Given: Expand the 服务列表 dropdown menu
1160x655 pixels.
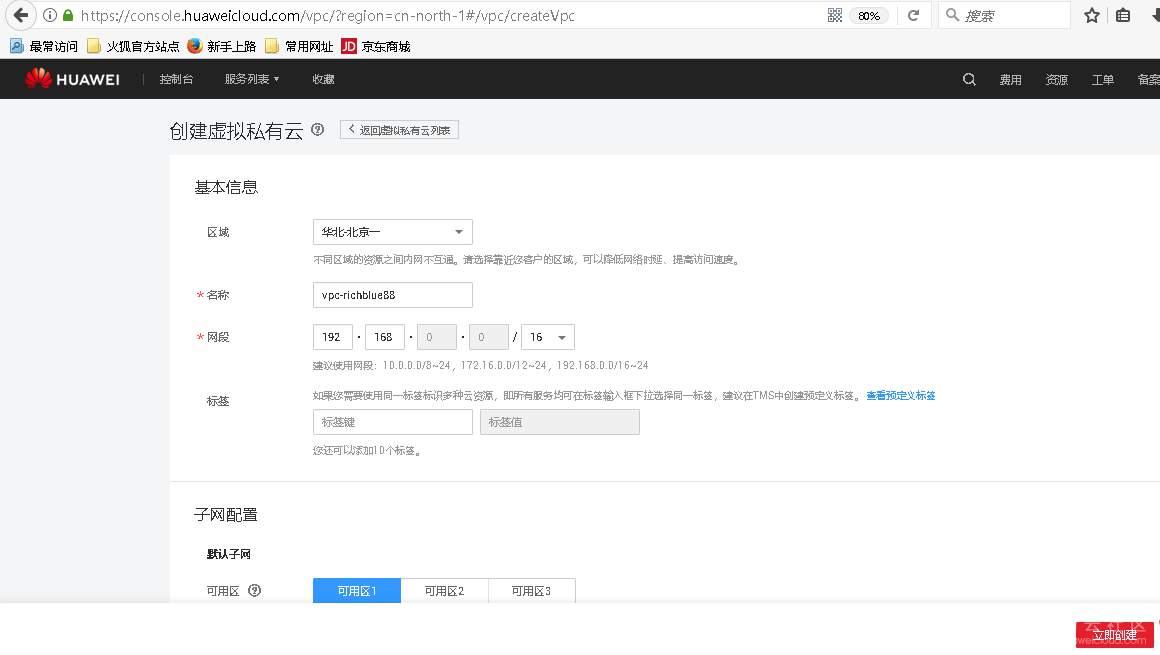Looking at the screenshot, I should tap(250, 79).
